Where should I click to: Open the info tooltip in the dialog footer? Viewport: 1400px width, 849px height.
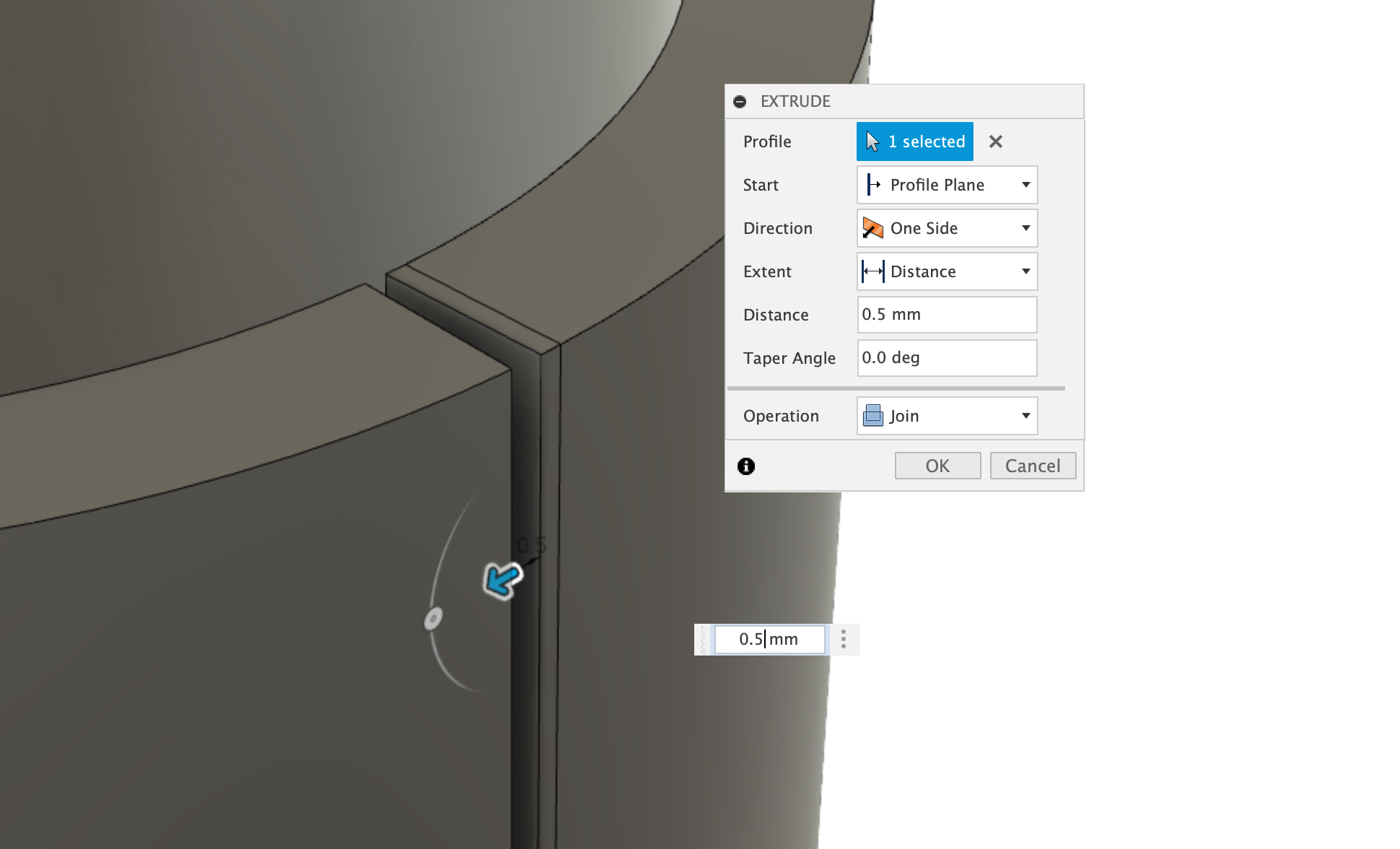tap(746, 466)
